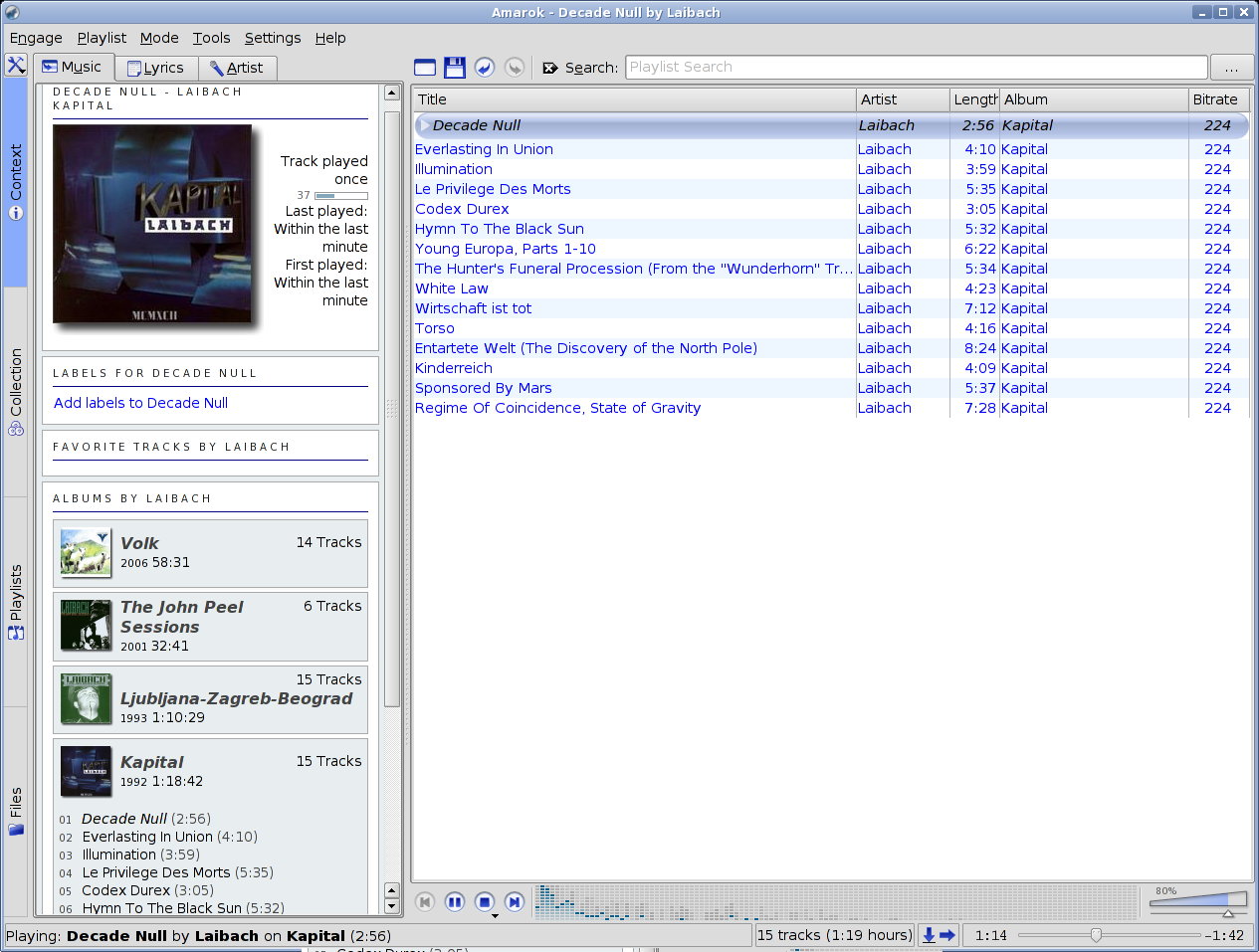Click the -1:42 remaining time label
The width and height of the screenshot is (1259, 952).
click(1224, 935)
